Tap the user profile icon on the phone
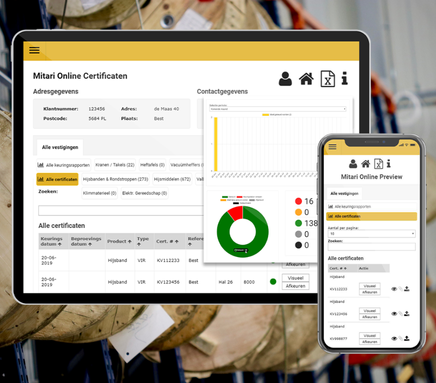The image size is (436, 383). tap(353, 164)
